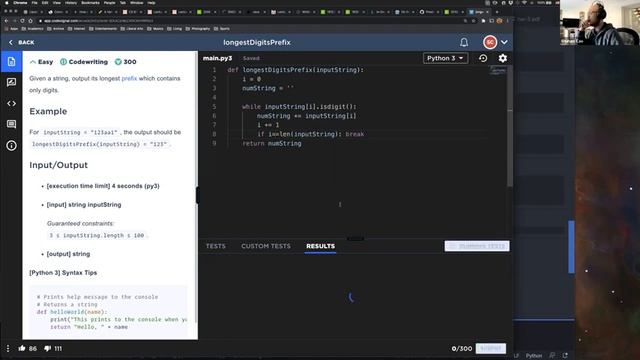Screen dimensions: 640x360
Task: Click the code minimap thumbnail
Action: coord(498,71)
